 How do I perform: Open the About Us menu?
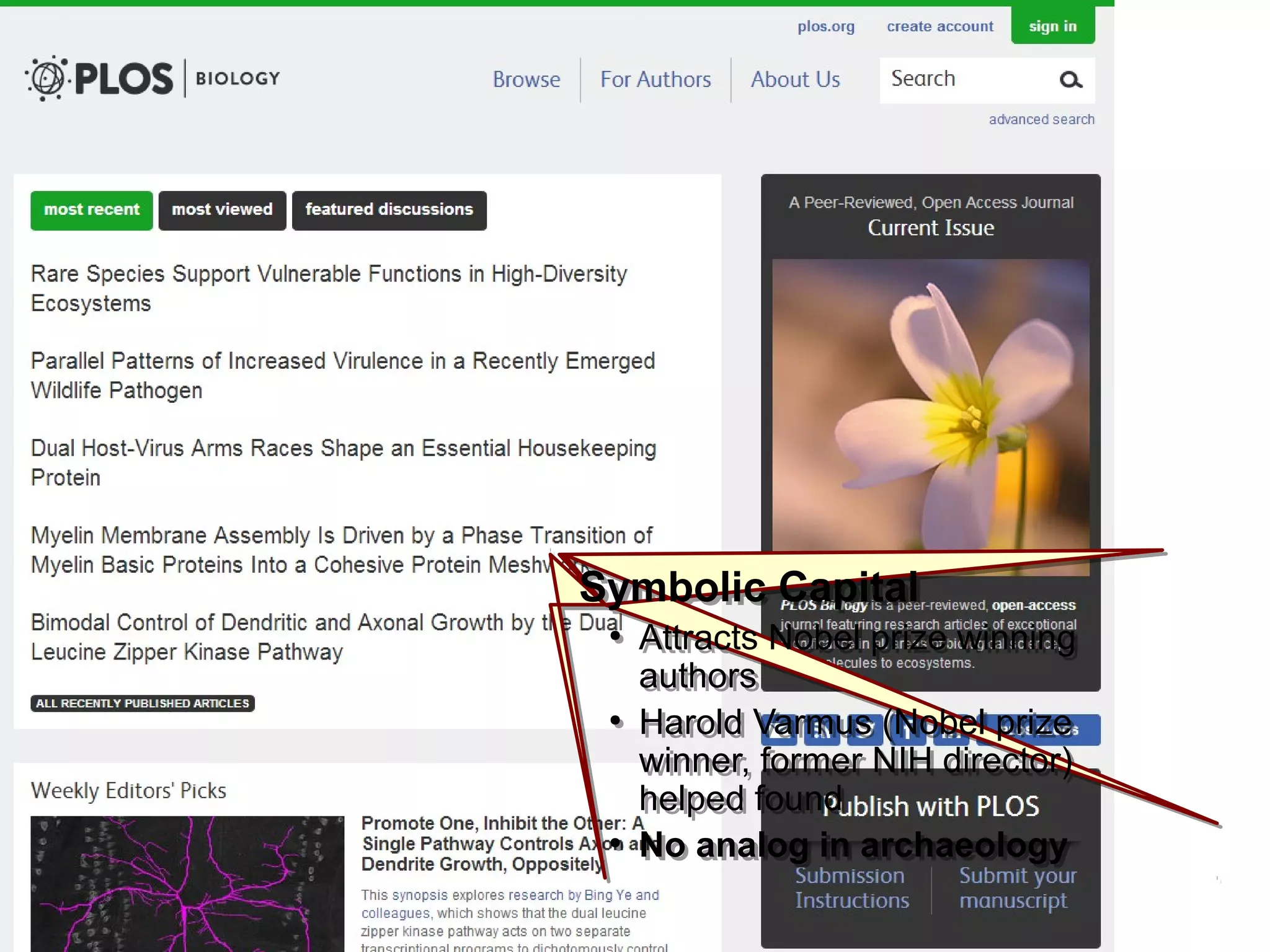795,80
